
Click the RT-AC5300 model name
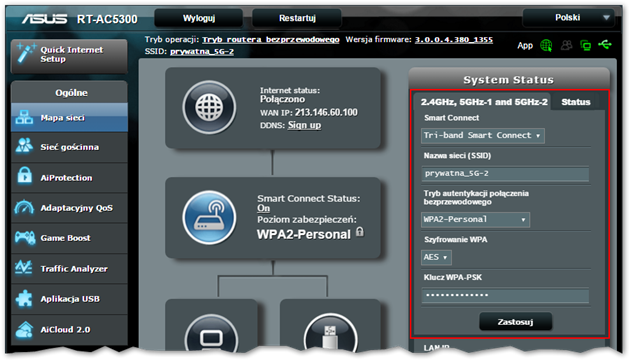(107, 19)
